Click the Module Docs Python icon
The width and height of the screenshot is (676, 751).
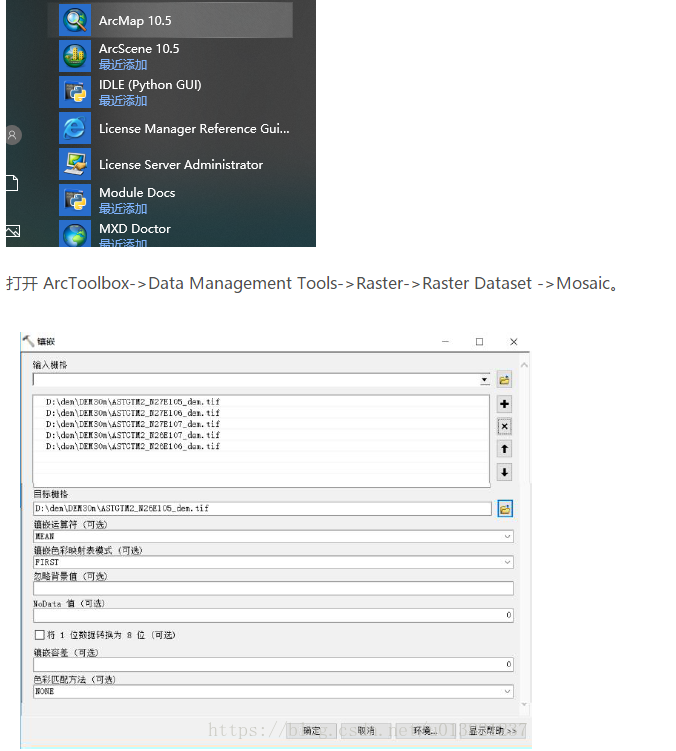pos(75,200)
